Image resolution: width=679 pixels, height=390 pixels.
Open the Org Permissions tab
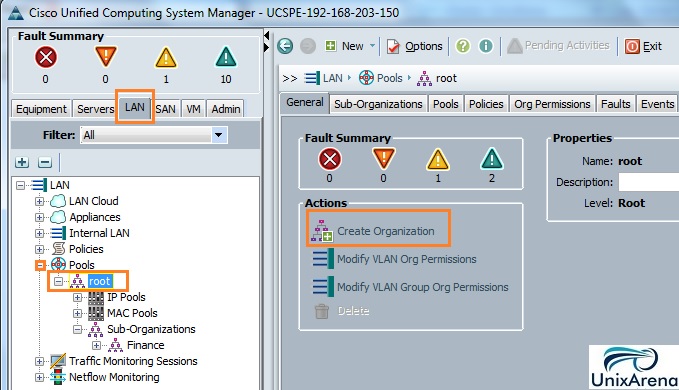[x=552, y=104]
